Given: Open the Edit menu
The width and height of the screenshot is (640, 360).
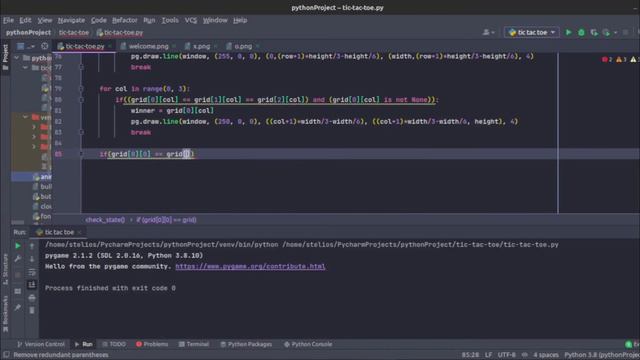Looking at the screenshot, I should [x=25, y=20].
